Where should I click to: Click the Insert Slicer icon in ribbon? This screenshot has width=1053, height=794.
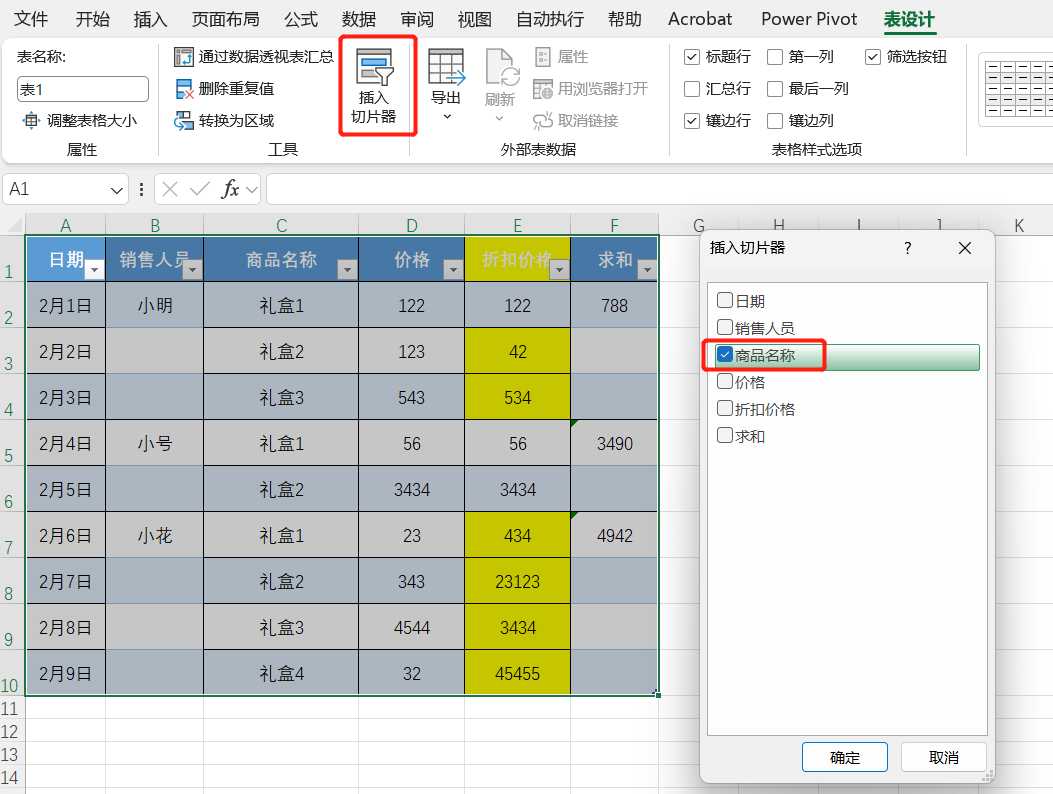(375, 67)
